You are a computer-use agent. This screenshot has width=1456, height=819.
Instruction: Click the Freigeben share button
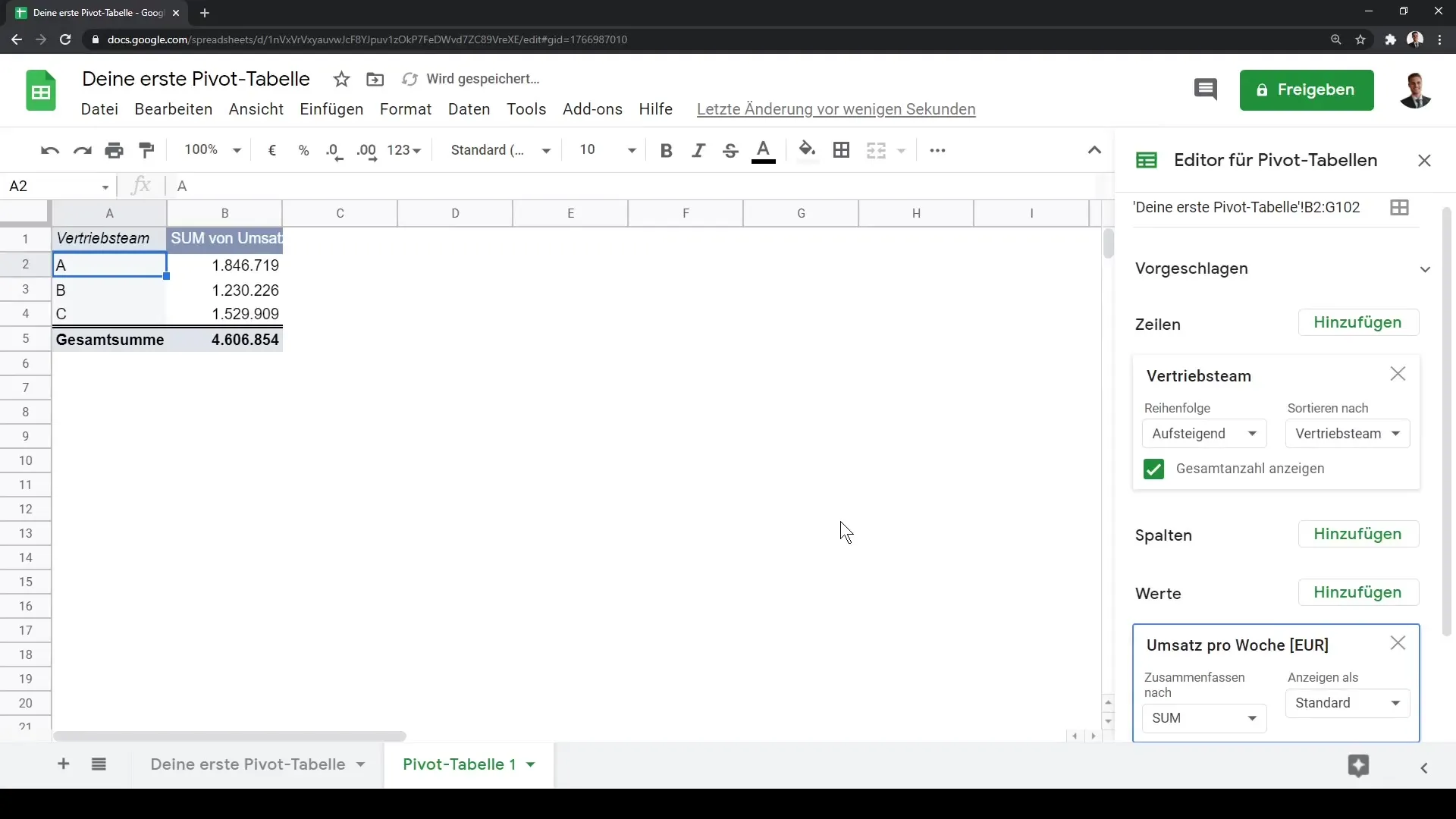click(x=1306, y=90)
